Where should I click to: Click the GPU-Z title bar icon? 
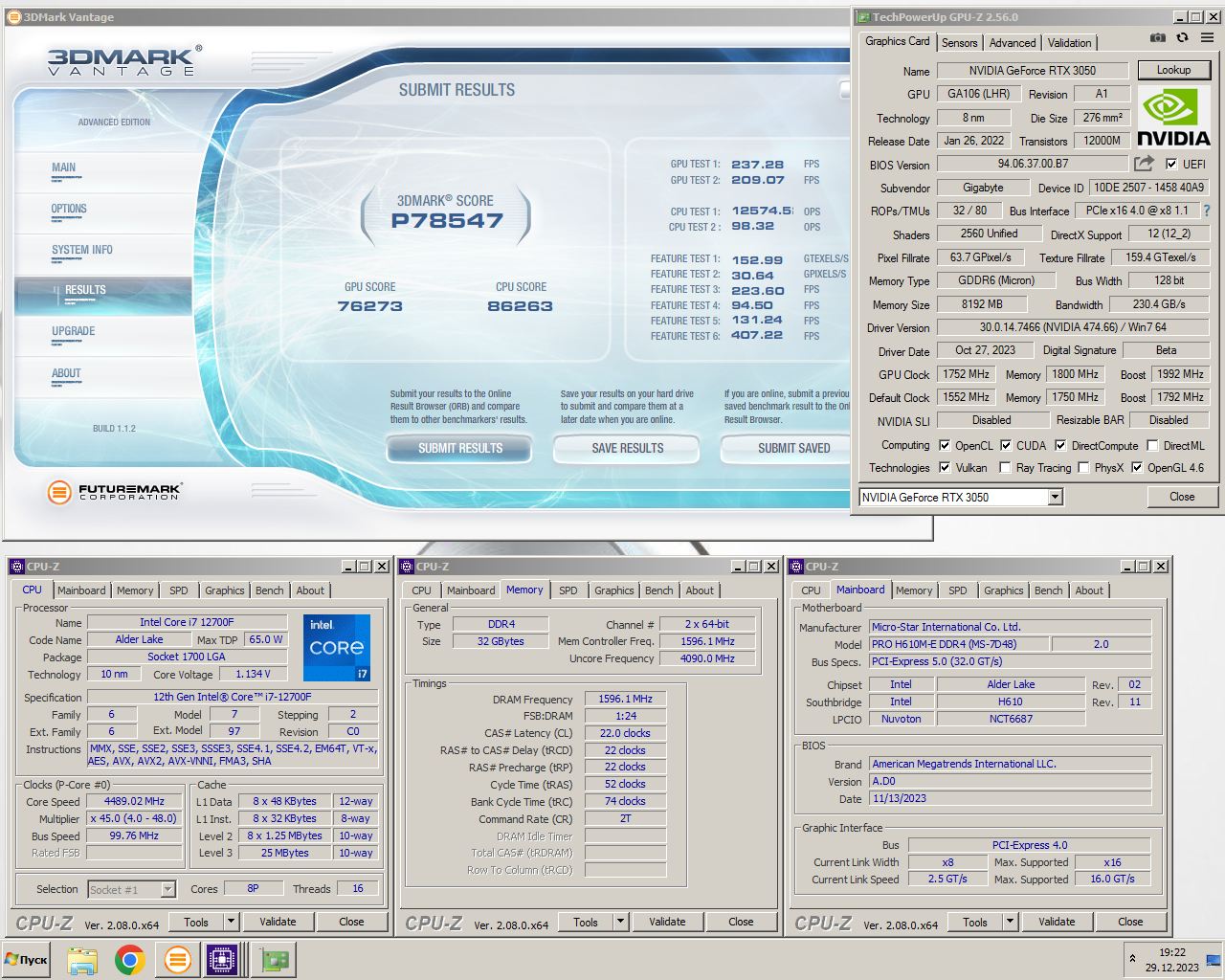(862, 16)
